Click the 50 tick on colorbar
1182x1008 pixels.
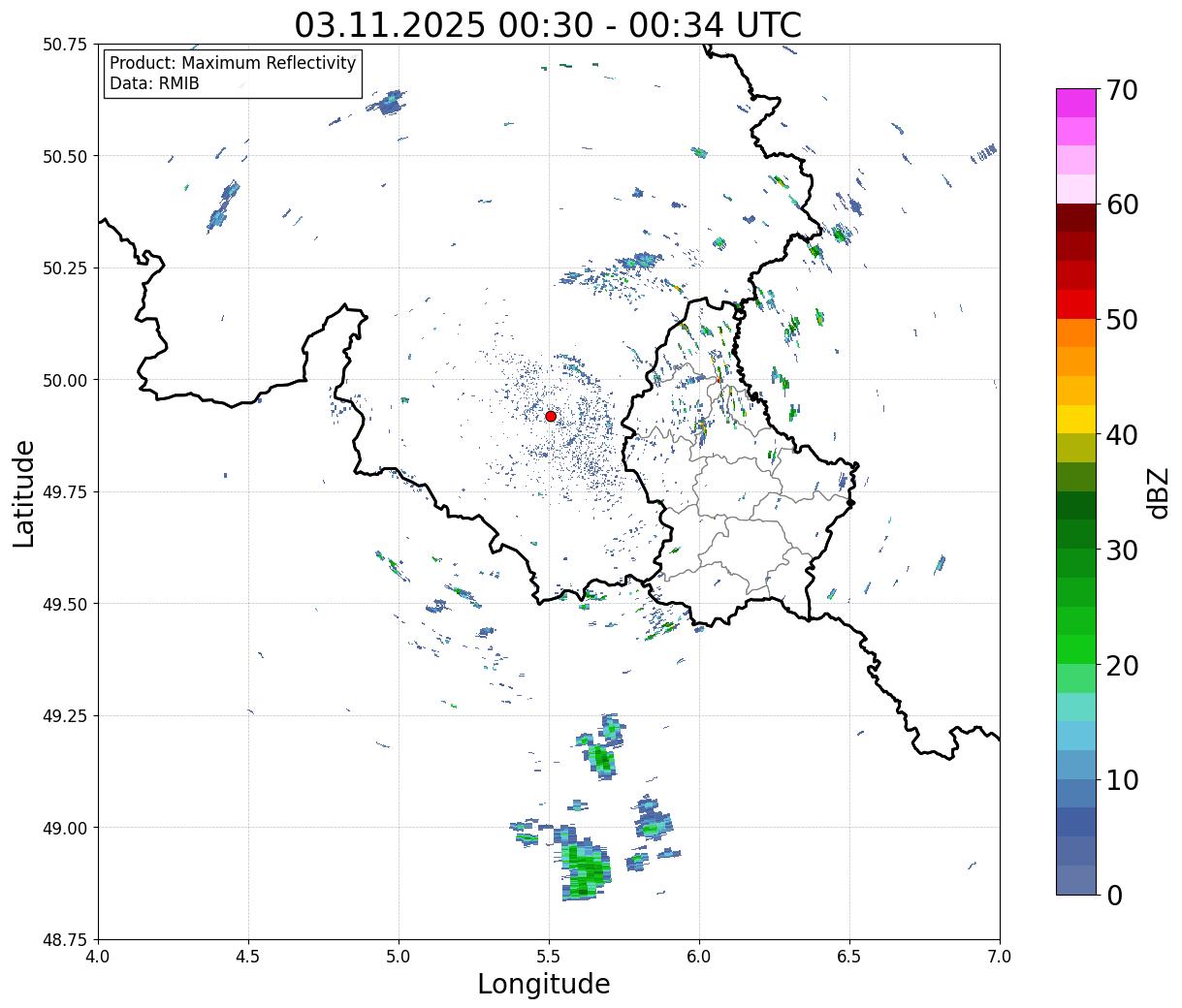(1121, 320)
